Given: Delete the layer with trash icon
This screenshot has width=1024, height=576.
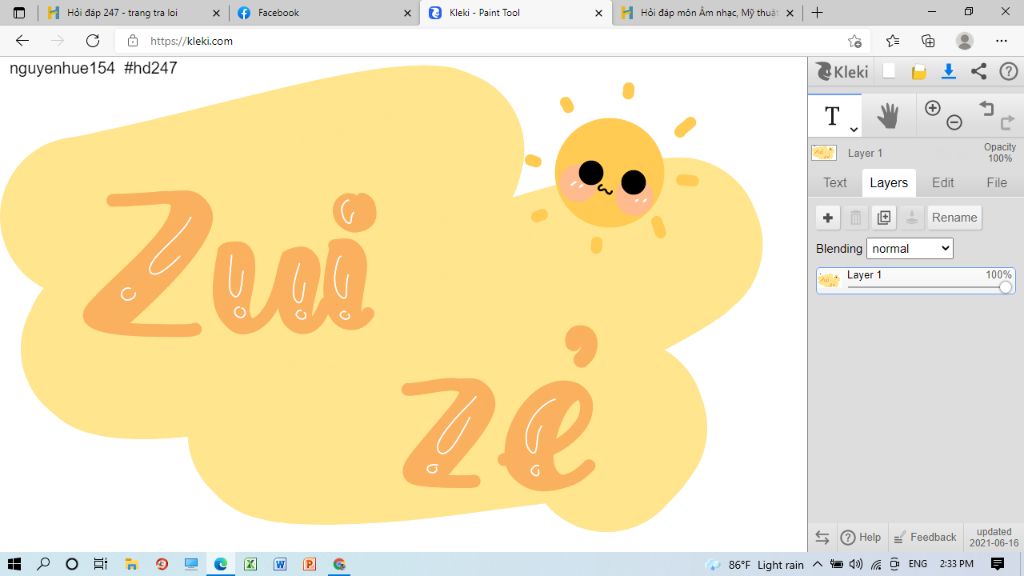Looking at the screenshot, I should pyautogui.click(x=856, y=217).
